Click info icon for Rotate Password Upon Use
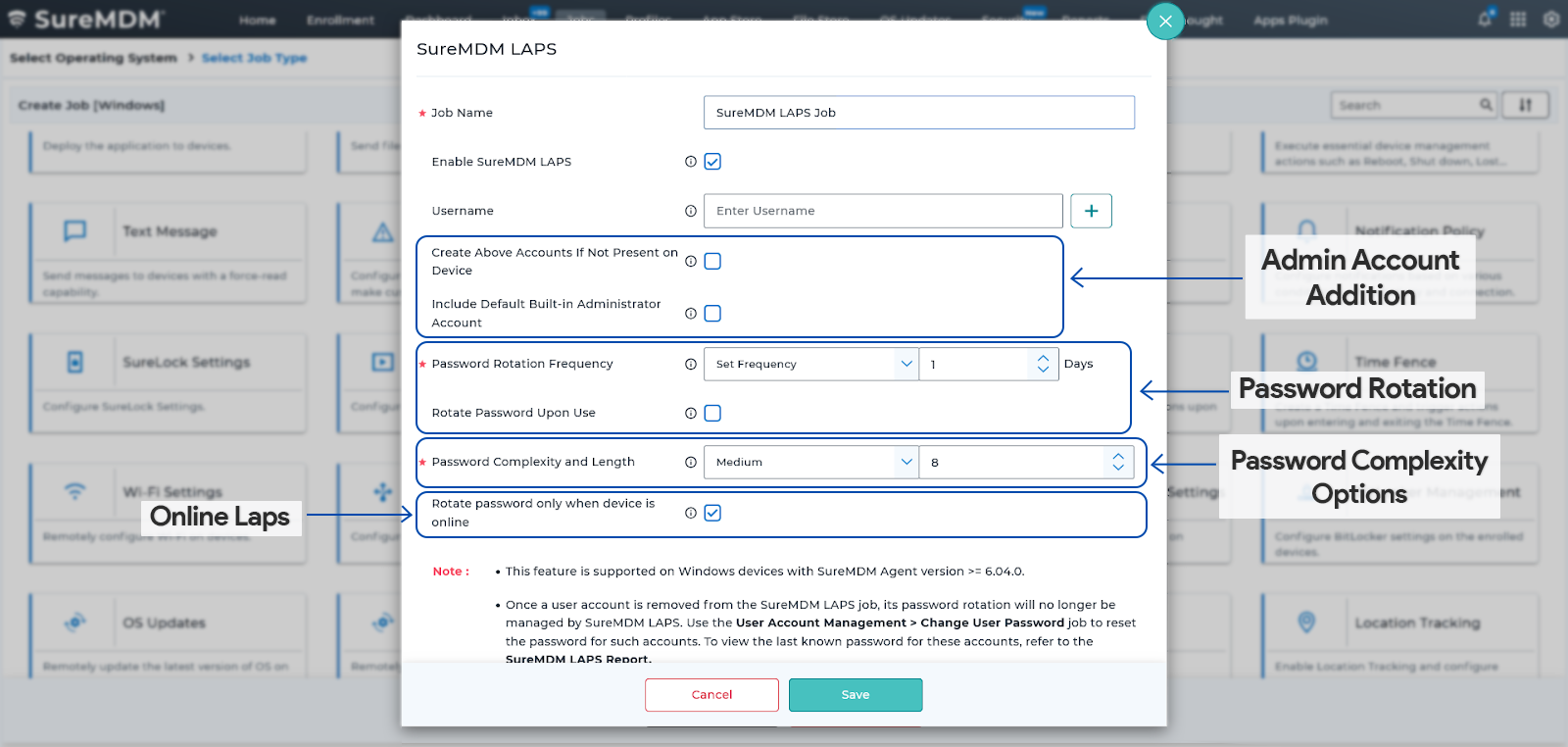 click(x=691, y=414)
